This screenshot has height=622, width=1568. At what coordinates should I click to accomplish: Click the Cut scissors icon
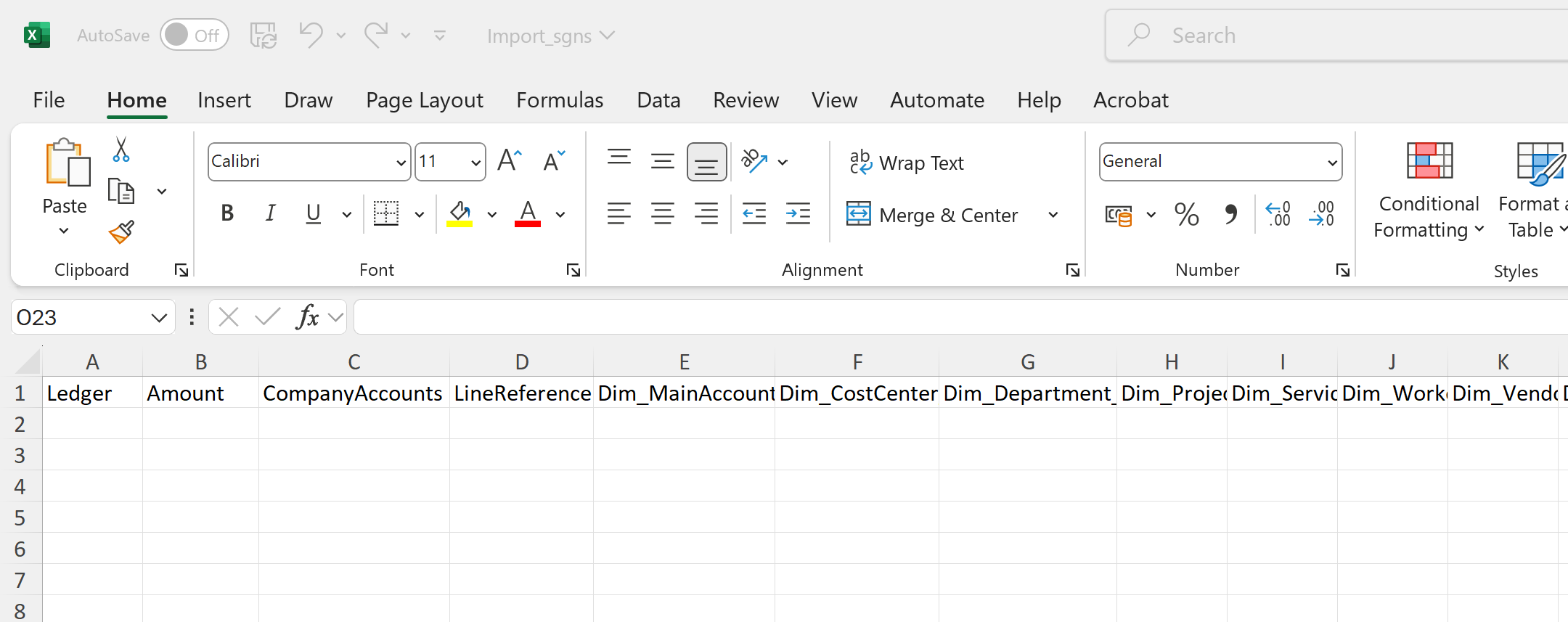coord(121,149)
